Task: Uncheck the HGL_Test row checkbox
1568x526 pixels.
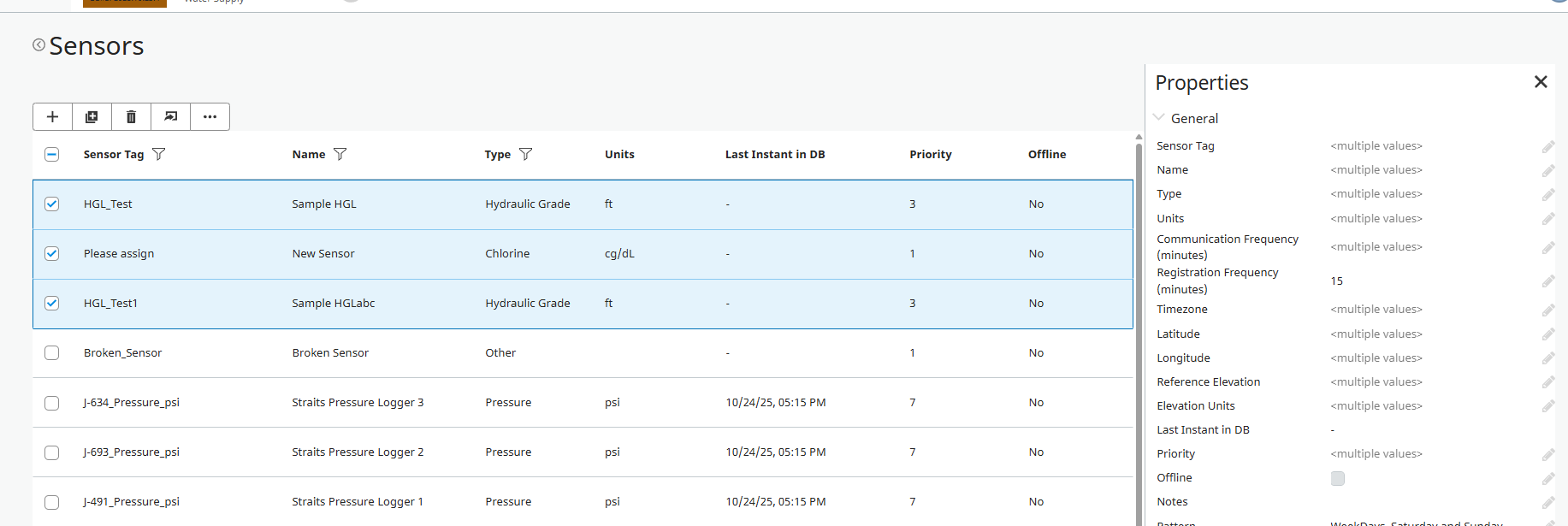Action: click(x=52, y=204)
